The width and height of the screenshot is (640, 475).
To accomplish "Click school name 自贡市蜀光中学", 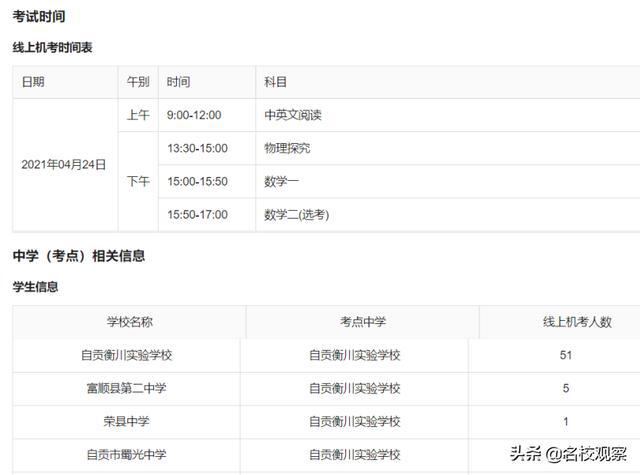I will pos(127,455).
